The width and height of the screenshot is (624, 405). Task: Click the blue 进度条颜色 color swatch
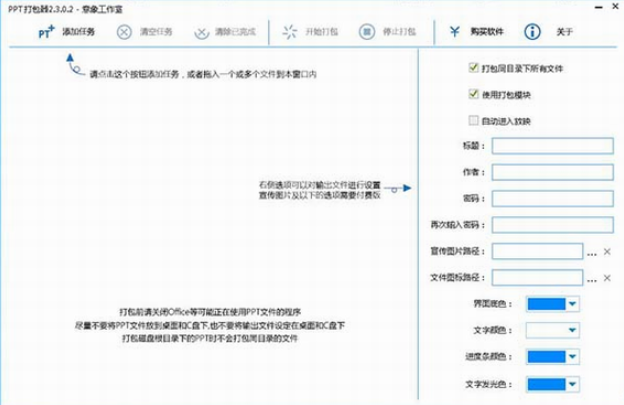[546, 356]
